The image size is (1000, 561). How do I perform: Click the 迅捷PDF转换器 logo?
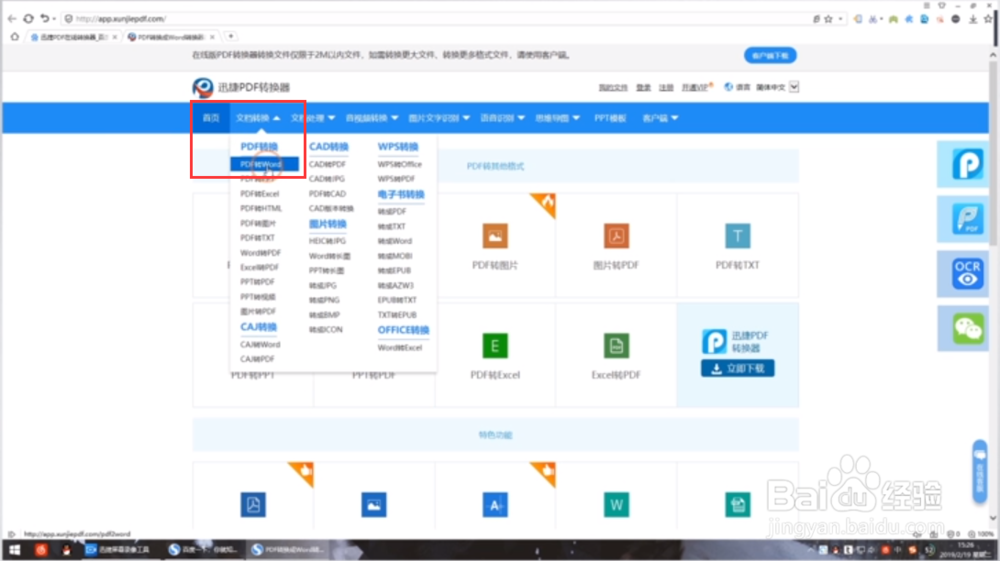tap(241, 87)
